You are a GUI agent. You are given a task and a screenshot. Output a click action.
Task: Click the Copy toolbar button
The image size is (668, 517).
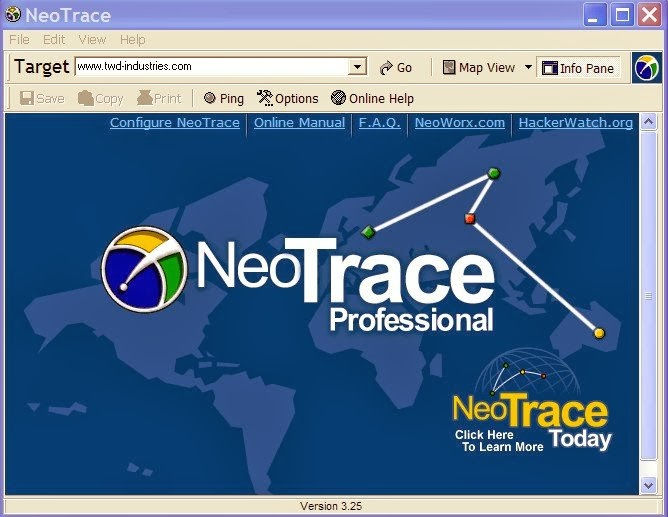click(x=101, y=98)
